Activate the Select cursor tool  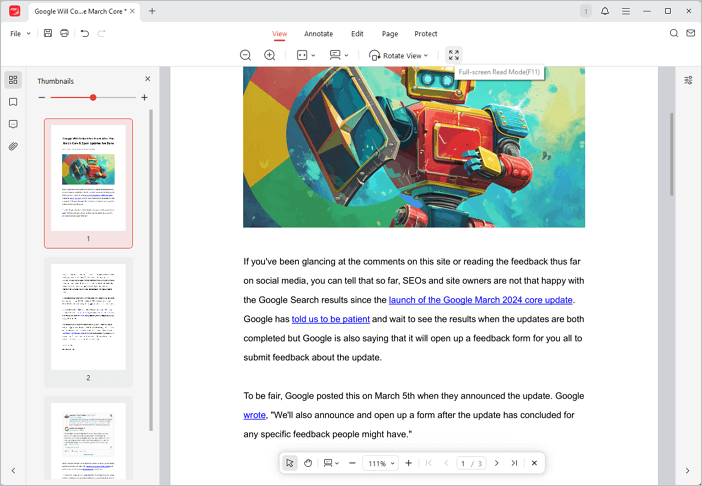click(289, 463)
